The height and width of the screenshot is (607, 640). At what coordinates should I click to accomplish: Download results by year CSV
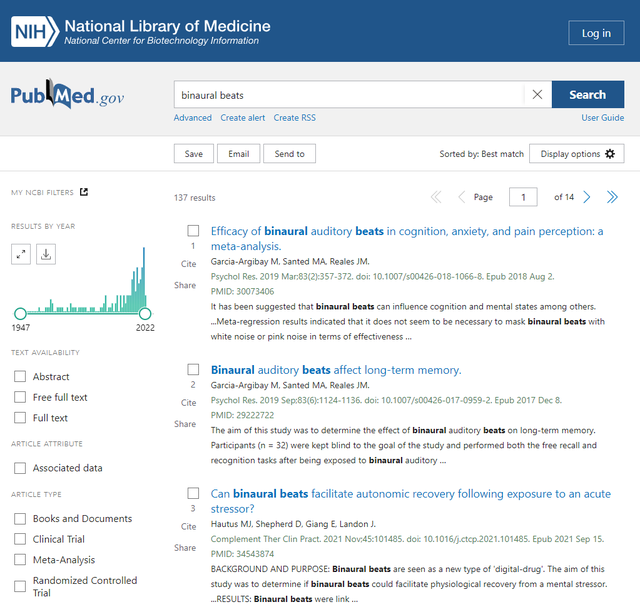[46, 254]
